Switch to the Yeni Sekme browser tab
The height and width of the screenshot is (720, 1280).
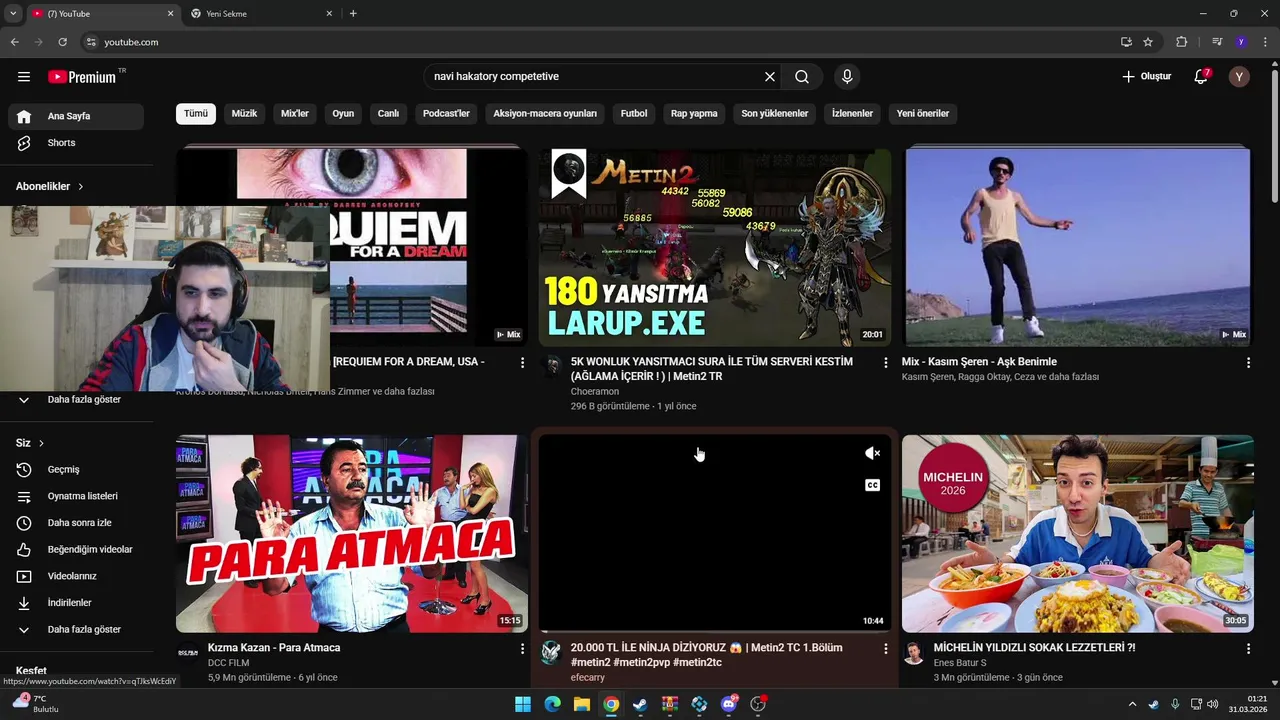point(262,14)
